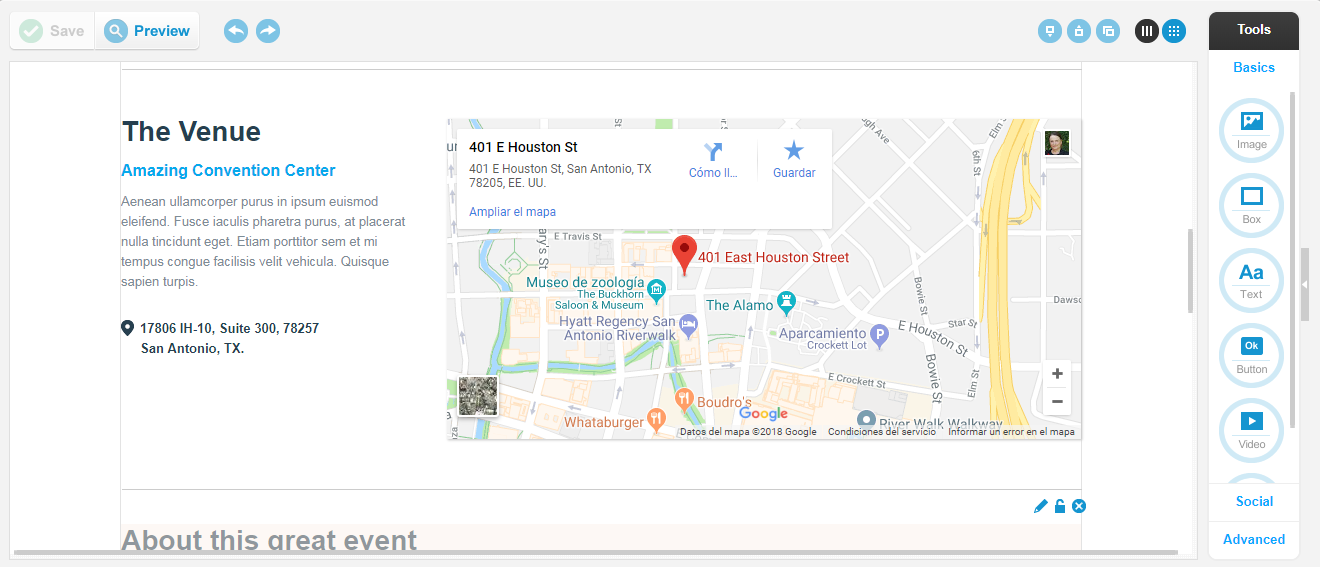Click the bring-forward layer icon
This screenshot has height=567, width=1320.
pos(1078,31)
